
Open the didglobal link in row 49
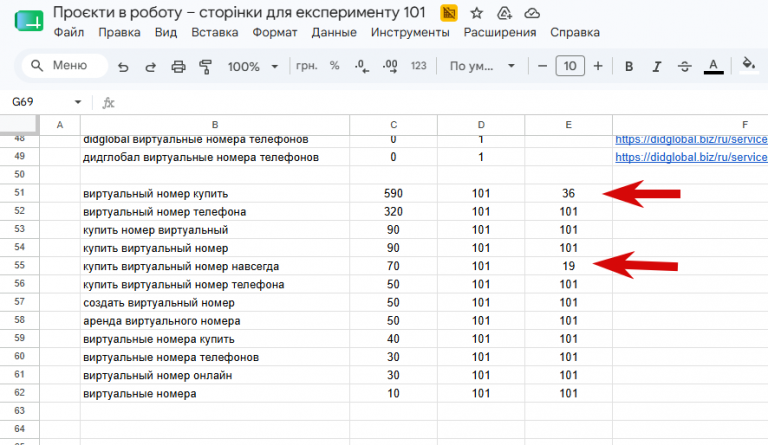[691, 157]
